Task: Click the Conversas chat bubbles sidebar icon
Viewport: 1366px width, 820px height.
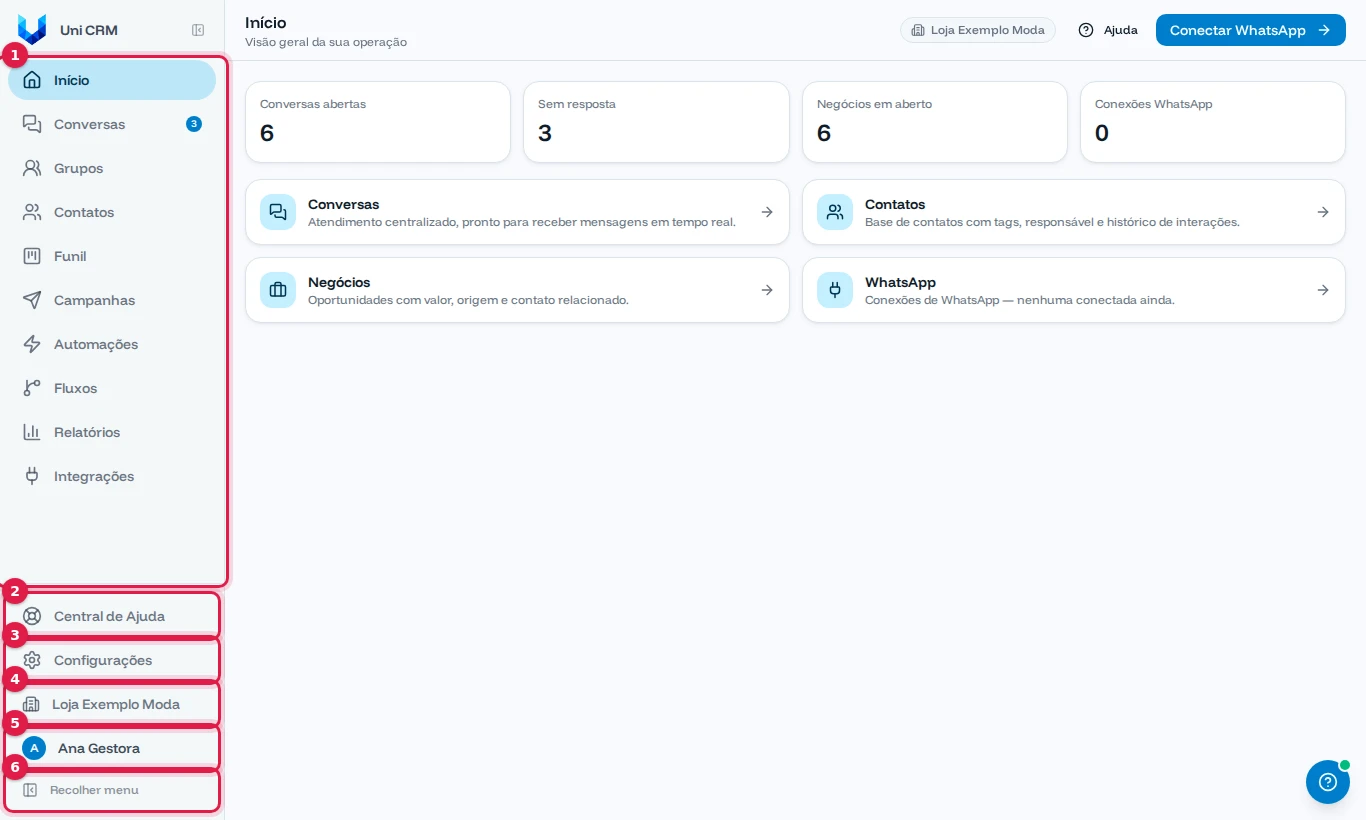Action: (x=32, y=124)
